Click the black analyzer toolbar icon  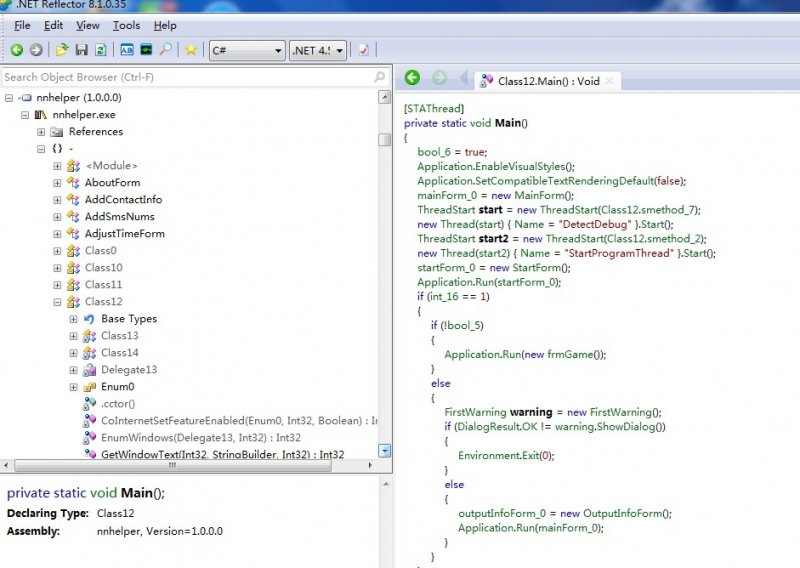pos(146,50)
